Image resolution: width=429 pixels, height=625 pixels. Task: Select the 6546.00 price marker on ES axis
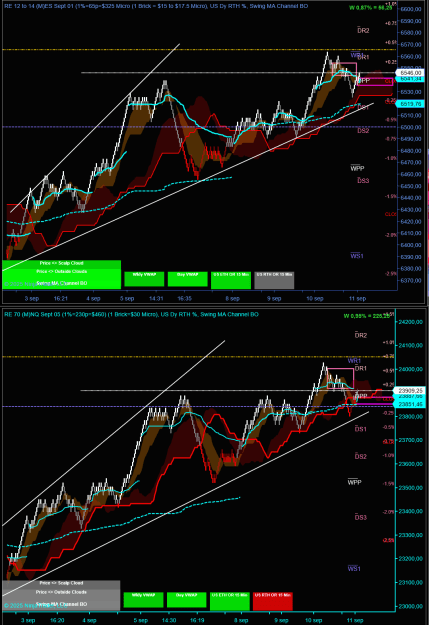pyautogui.click(x=410, y=73)
